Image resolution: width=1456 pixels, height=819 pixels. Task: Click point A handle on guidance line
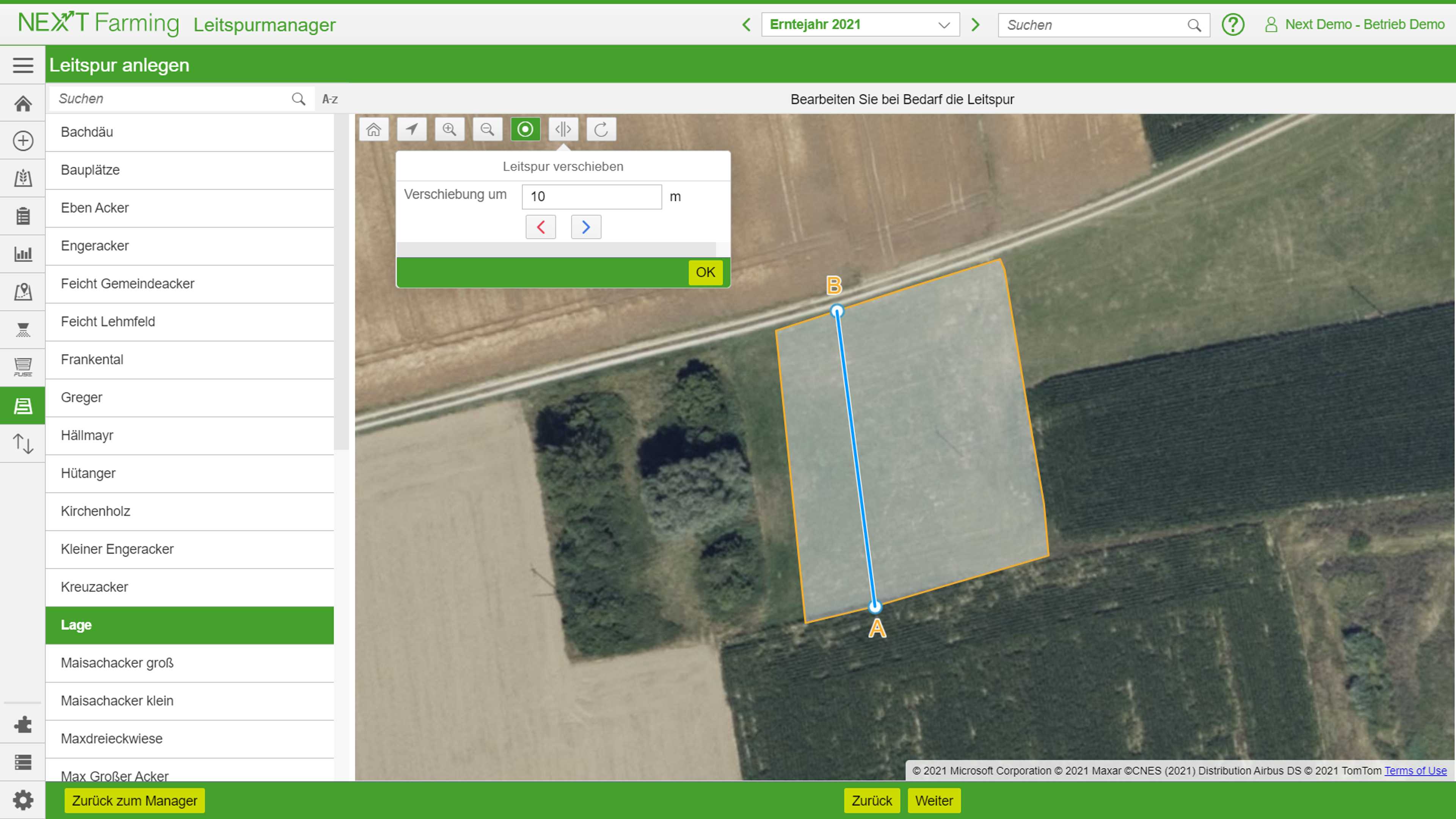[x=875, y=607]
